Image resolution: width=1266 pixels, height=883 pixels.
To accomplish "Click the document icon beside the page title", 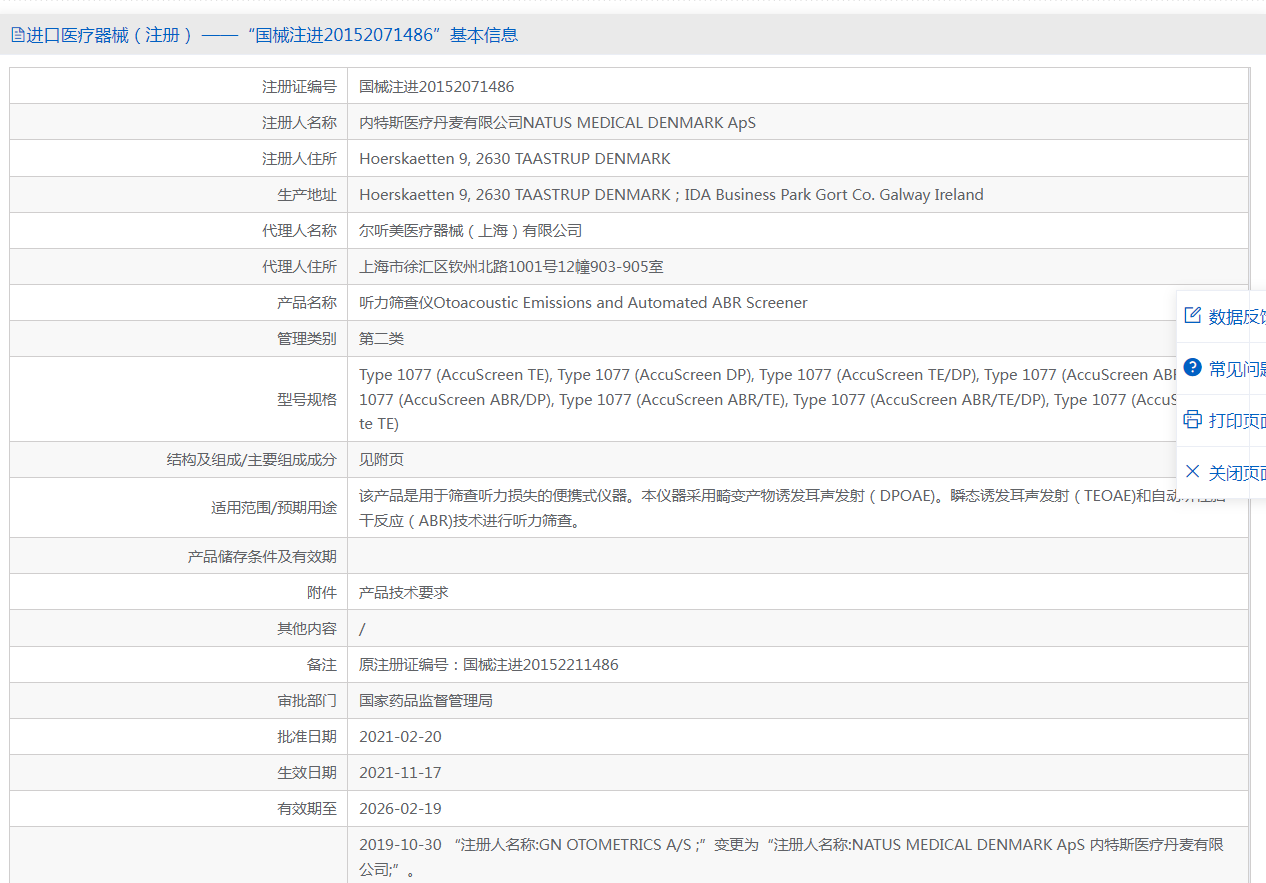I will point(17,35).
